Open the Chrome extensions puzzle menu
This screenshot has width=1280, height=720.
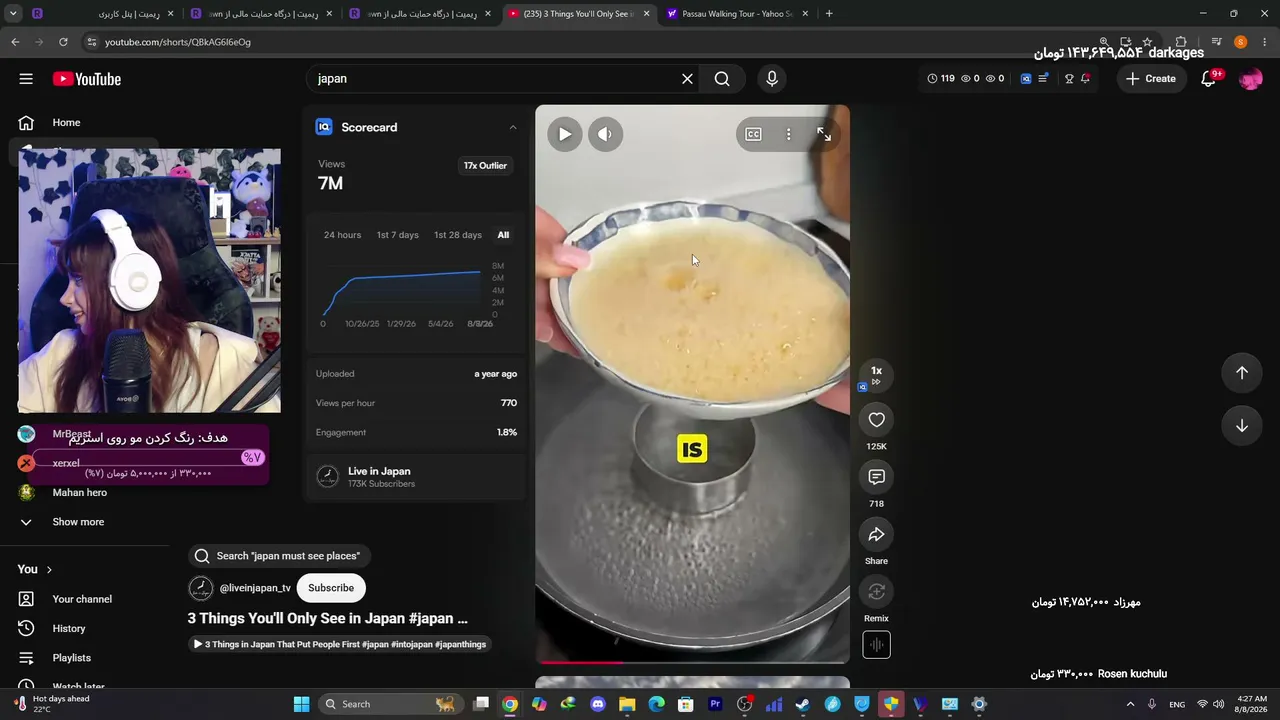tap(1181, 42)
